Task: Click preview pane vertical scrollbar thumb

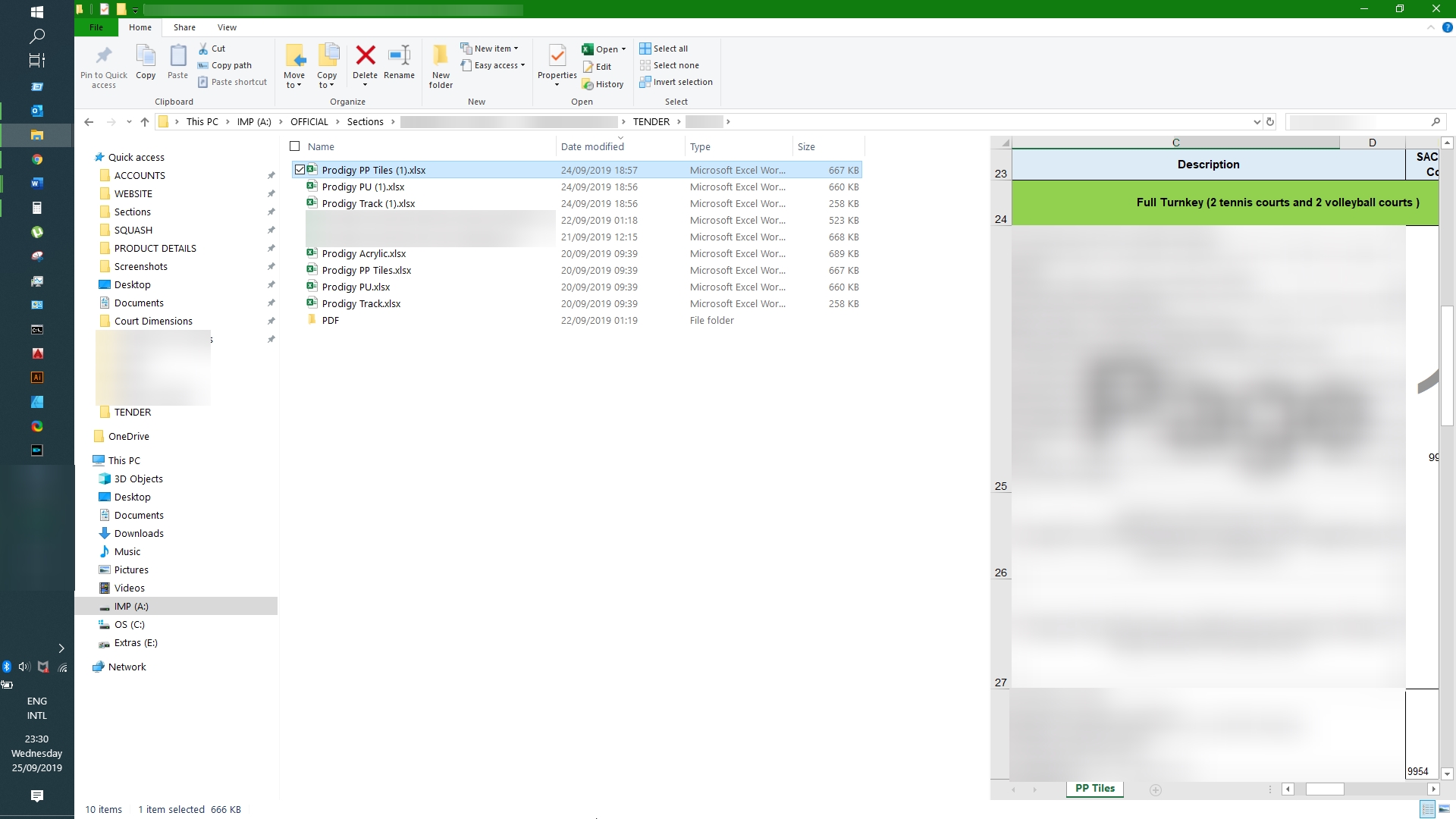Action: pos(1447,366)
